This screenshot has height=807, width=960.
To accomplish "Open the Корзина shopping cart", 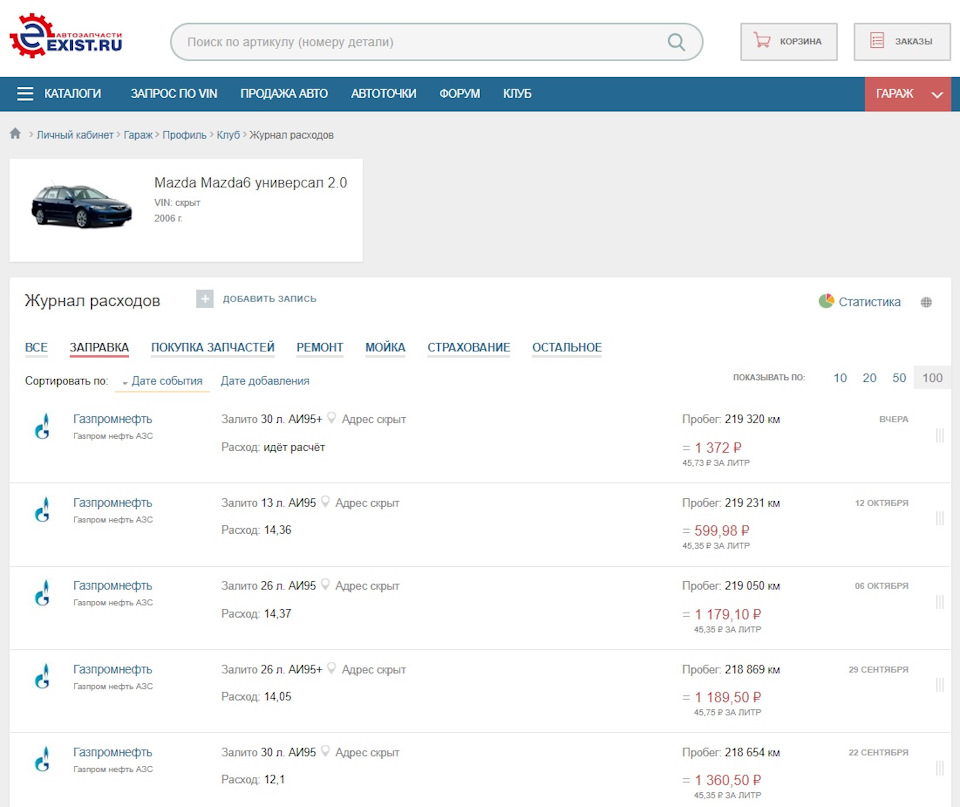I will coord(789,42).
